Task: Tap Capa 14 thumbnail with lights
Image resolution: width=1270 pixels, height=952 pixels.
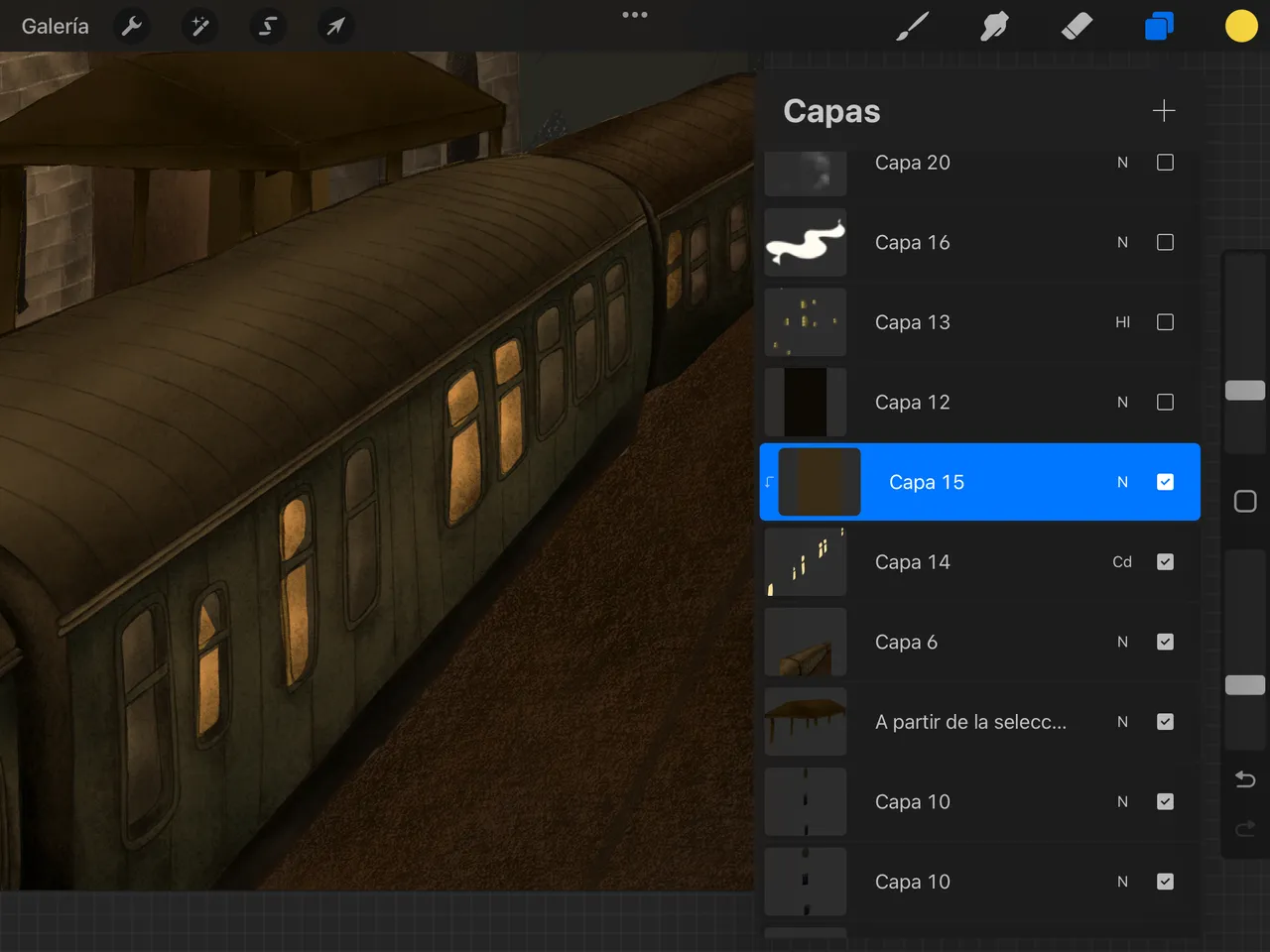Action: point(806,562)
